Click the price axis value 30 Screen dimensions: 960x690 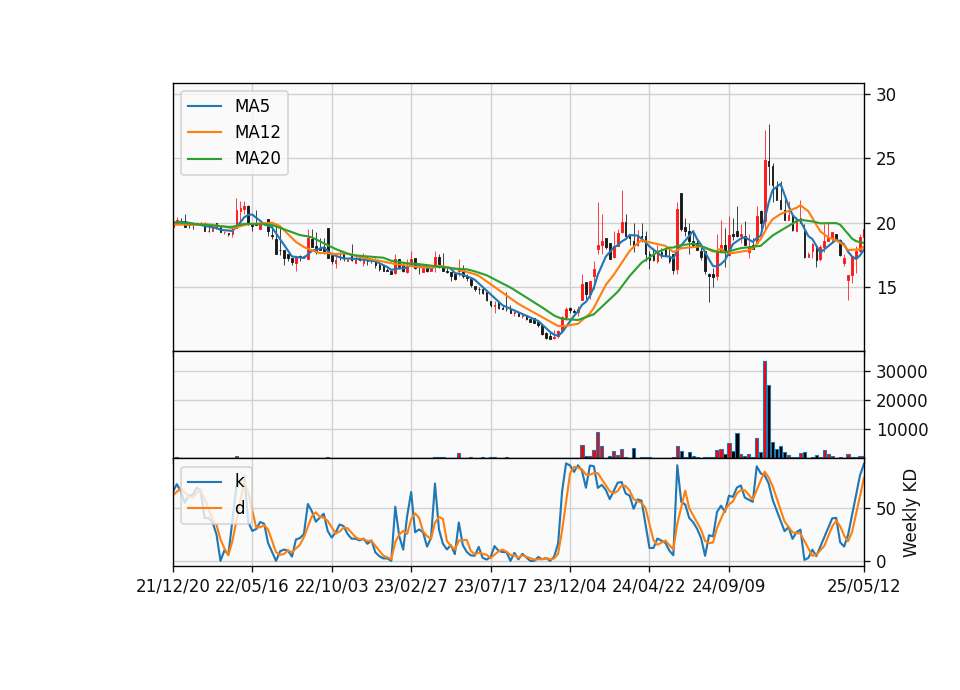click(886, 95)
